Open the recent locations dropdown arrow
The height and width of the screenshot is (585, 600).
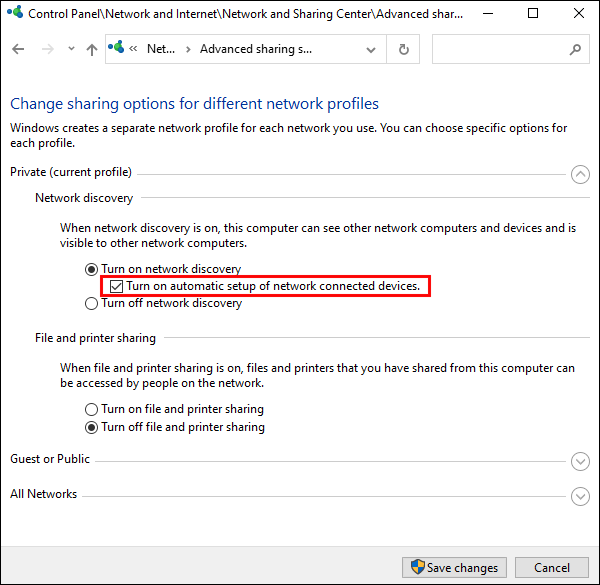tap(71, 49)
